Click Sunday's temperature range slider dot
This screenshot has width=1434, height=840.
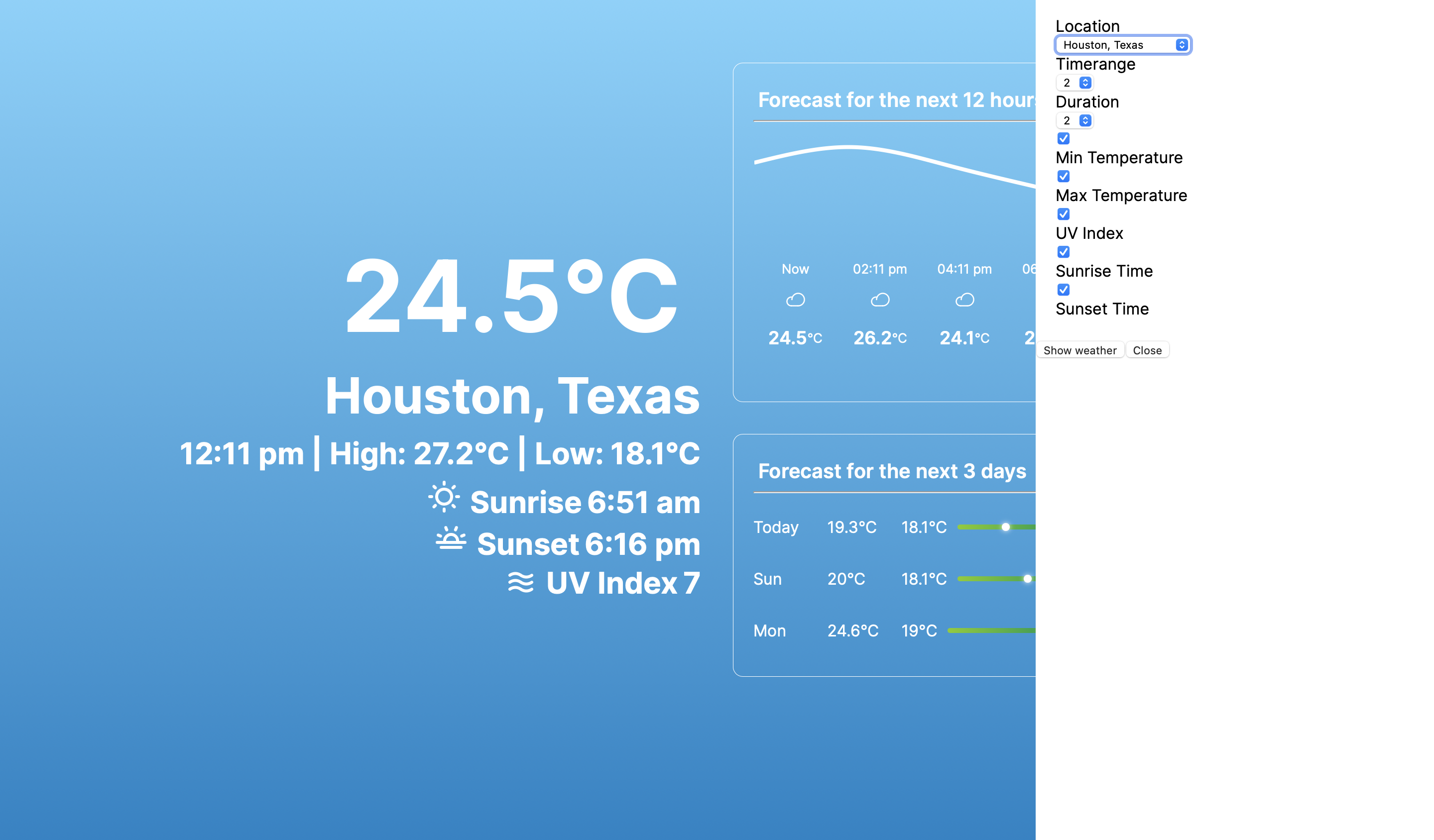click(1027, 579)
